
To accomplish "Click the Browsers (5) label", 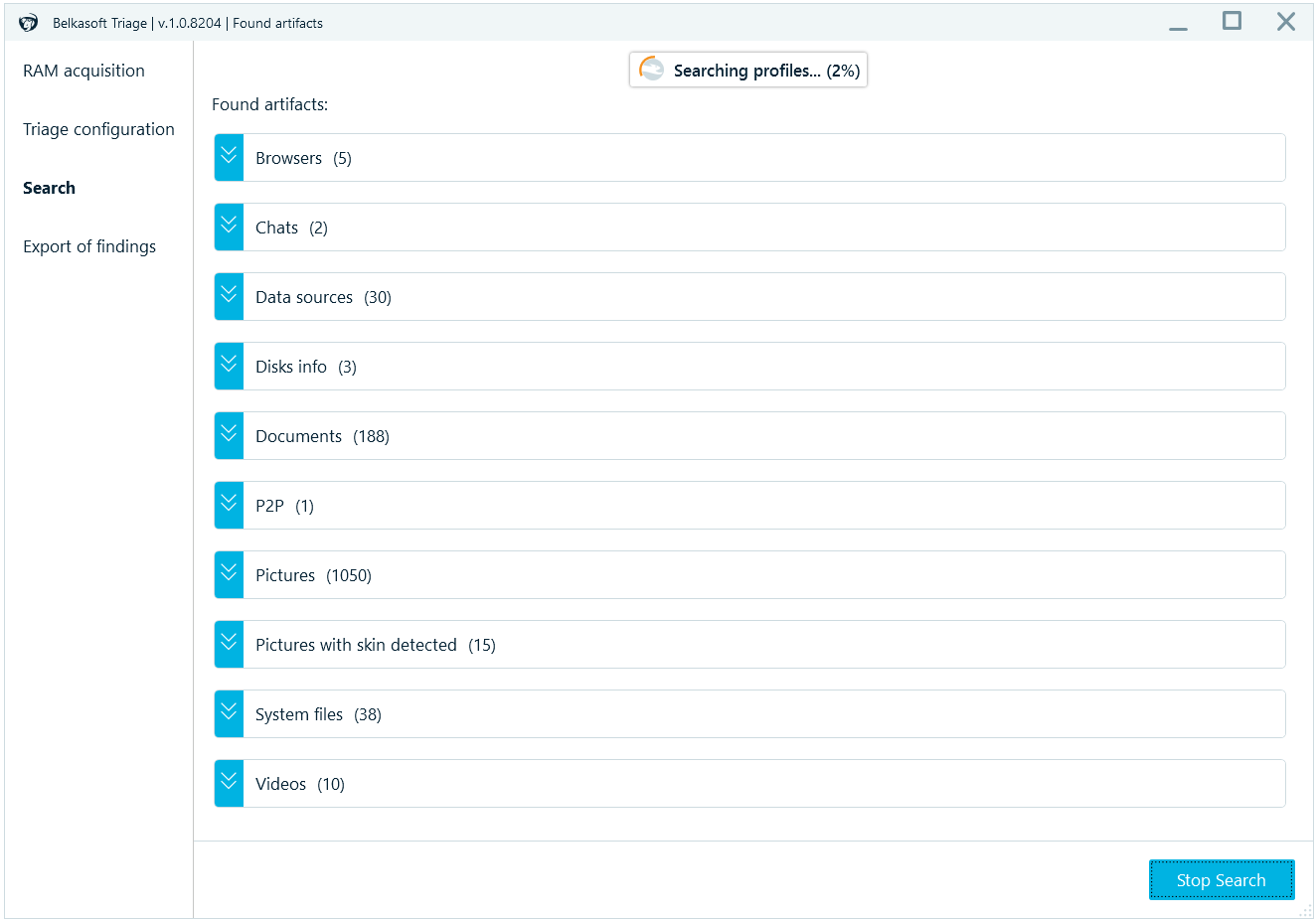I will click(x=303, y=158).
